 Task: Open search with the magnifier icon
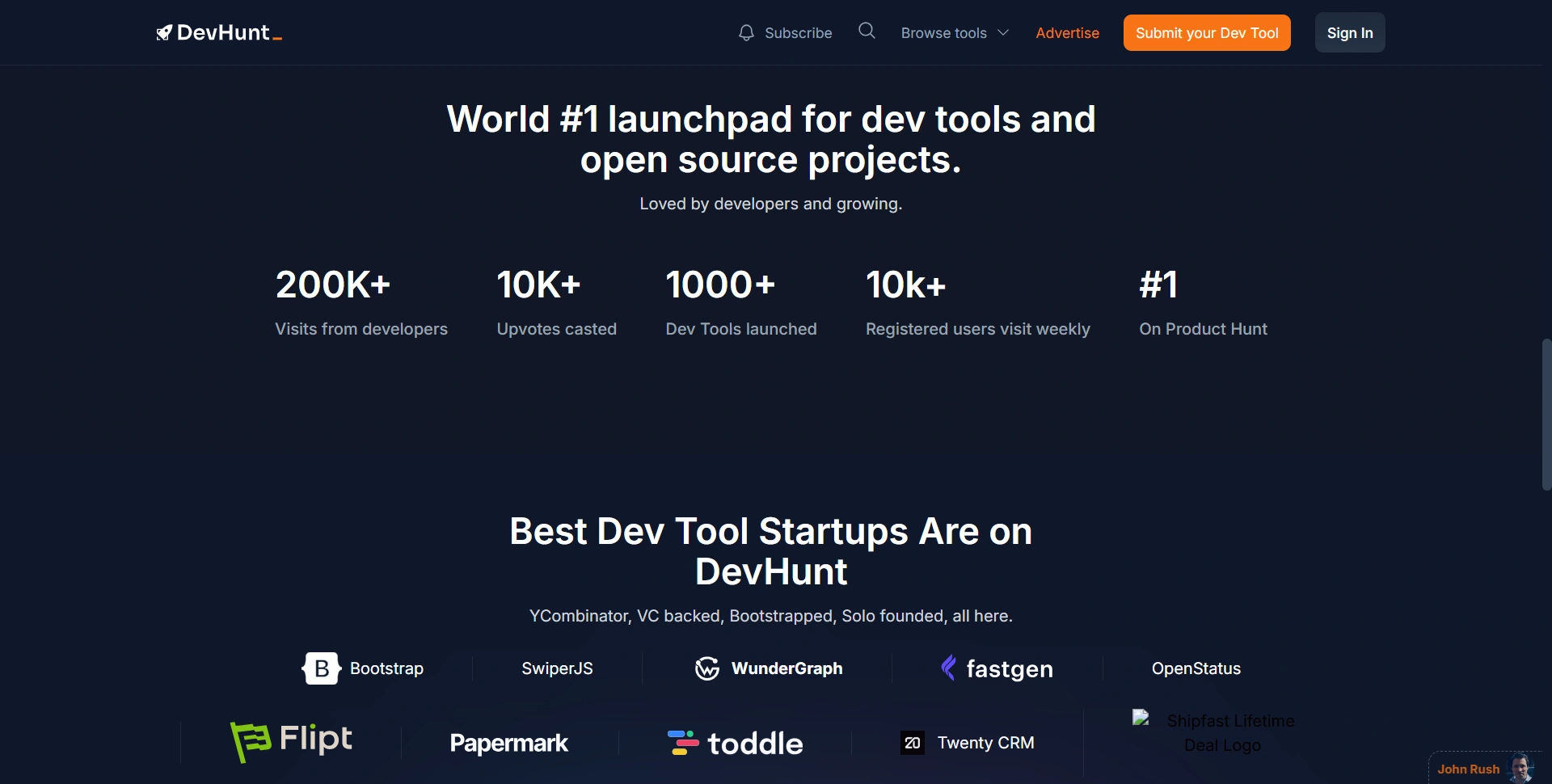[867, 31]
